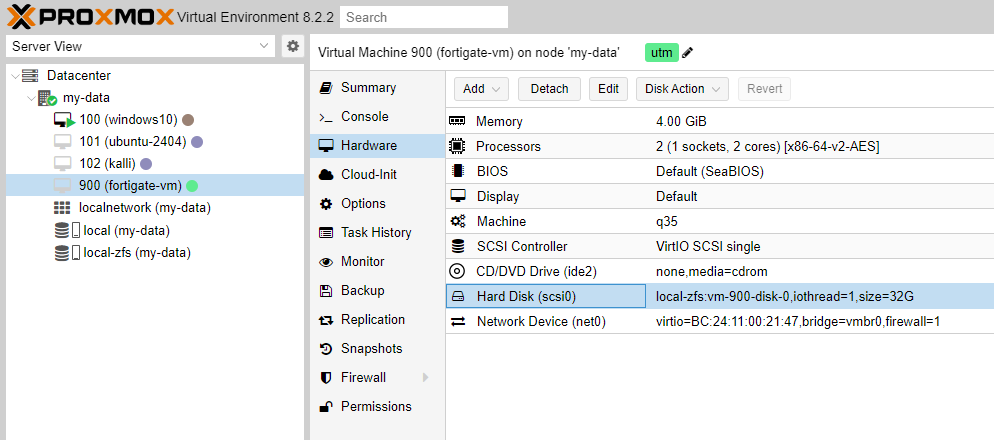The height and width of the screenshot is (440, 994).
Task: Click the Processors CPU chip icon
Action: pos(456,146)
